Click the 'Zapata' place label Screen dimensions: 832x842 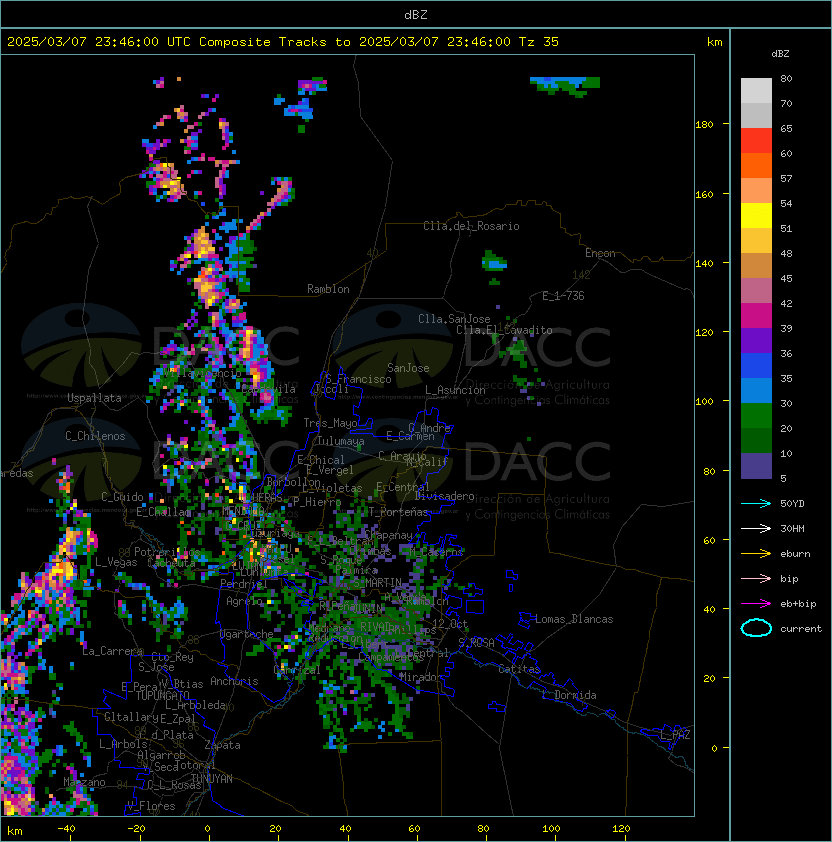(222, 745)
